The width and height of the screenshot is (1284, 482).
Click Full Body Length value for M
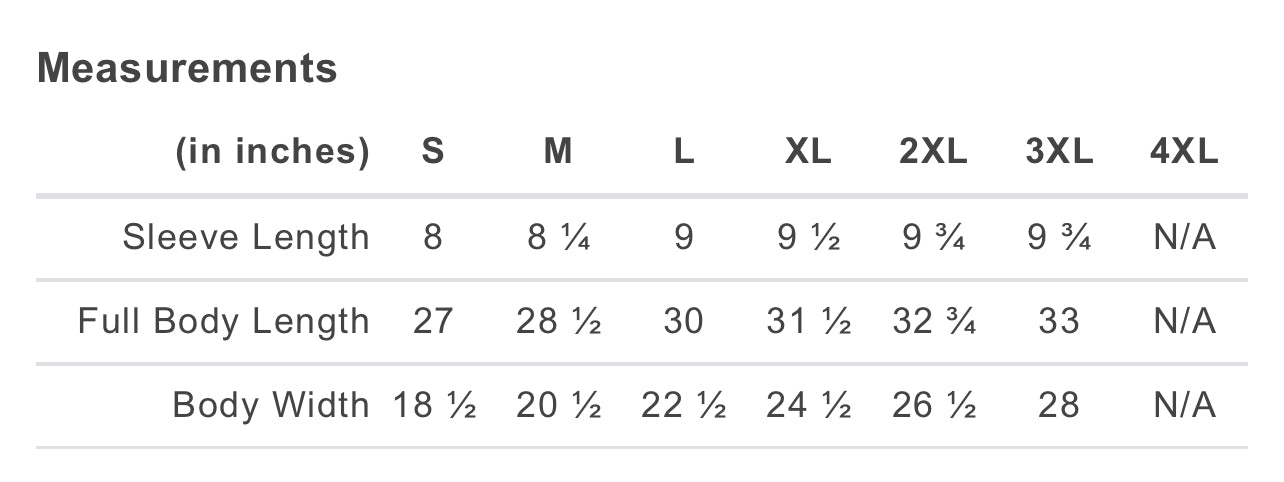coord(558,322)
